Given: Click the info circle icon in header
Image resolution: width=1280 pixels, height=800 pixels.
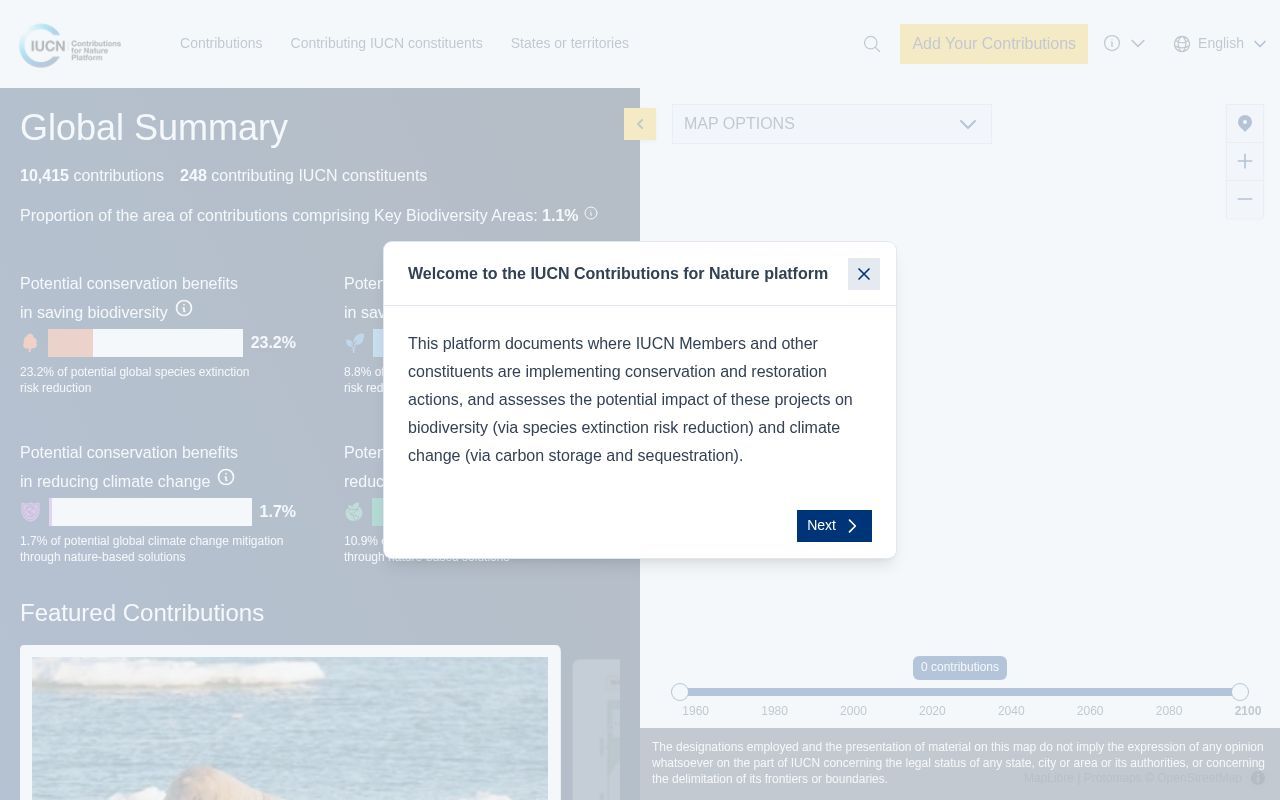Looking at the screenshot, I should click(x=1112, y=43).
